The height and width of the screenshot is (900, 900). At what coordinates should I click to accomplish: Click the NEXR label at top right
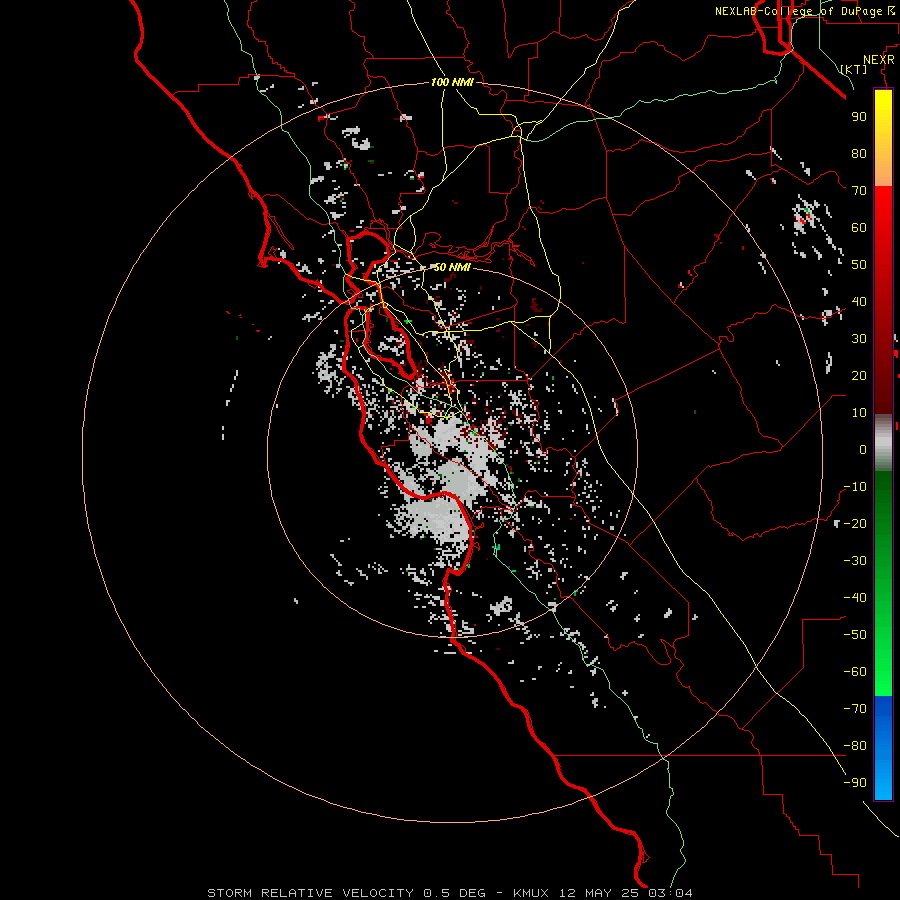[879, 60]
